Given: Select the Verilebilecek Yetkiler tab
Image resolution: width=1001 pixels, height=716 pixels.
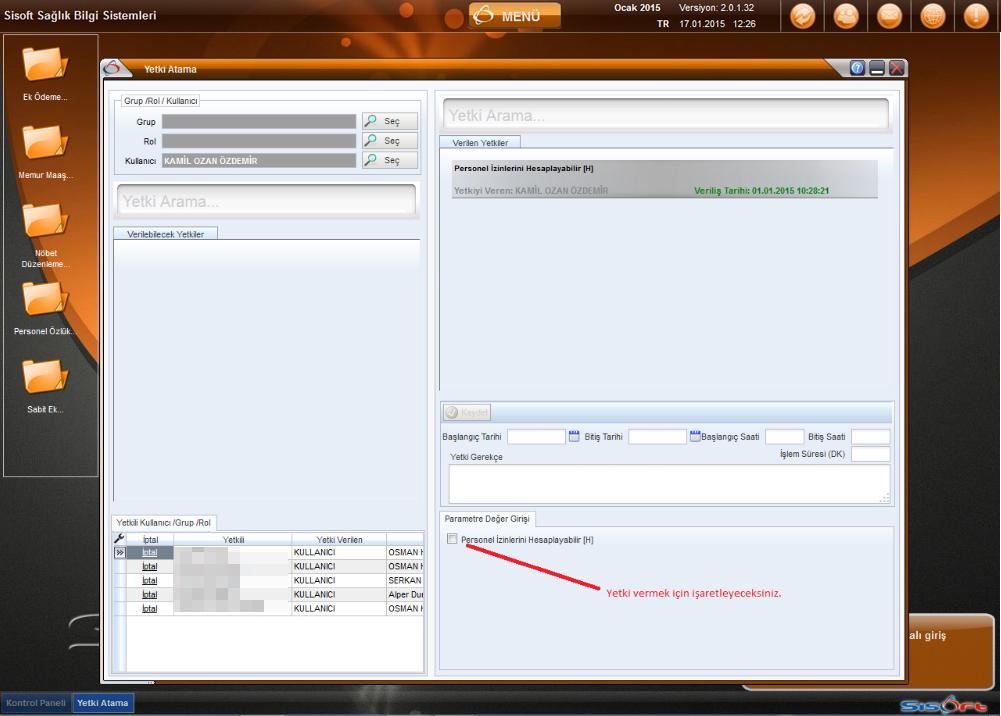Looking at the screenshot, I should click(165, 233).
